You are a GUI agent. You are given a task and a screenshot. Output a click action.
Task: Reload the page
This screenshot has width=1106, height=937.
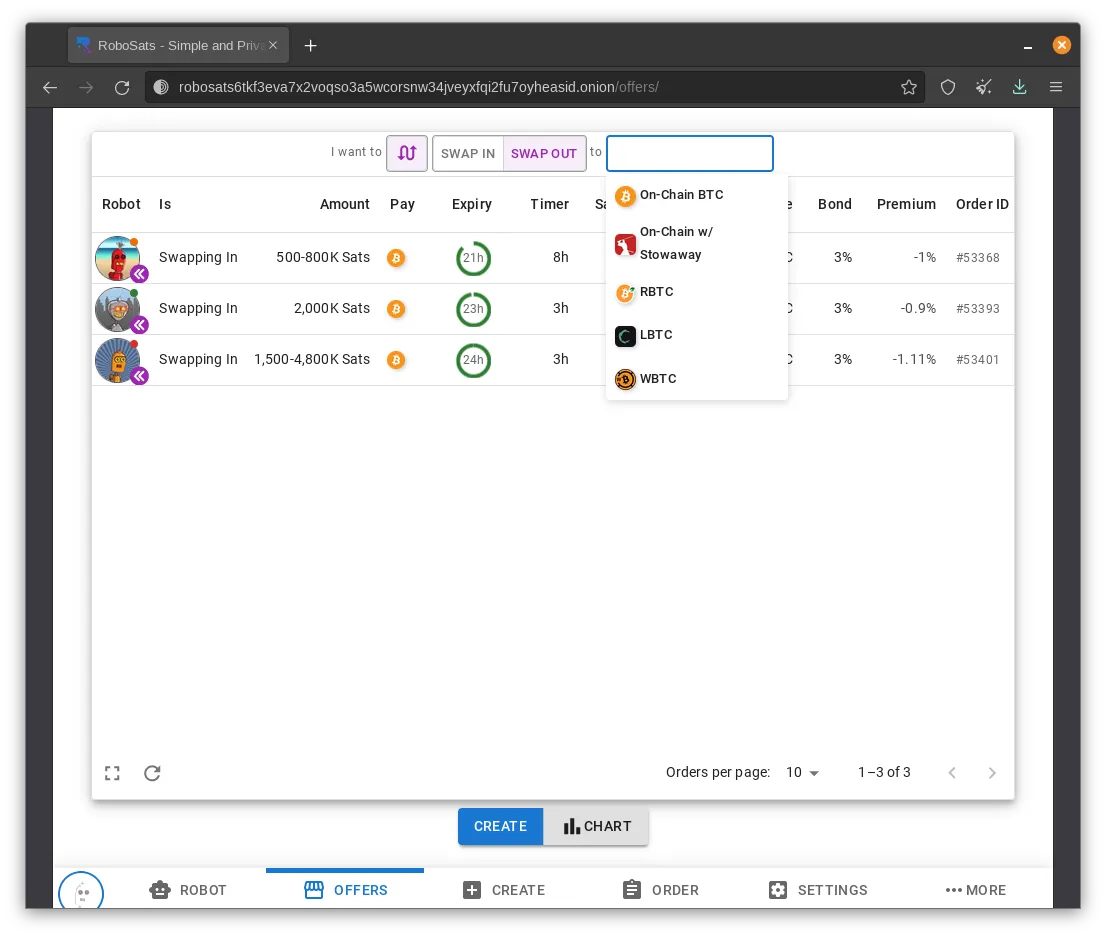(x=122, y=87)
